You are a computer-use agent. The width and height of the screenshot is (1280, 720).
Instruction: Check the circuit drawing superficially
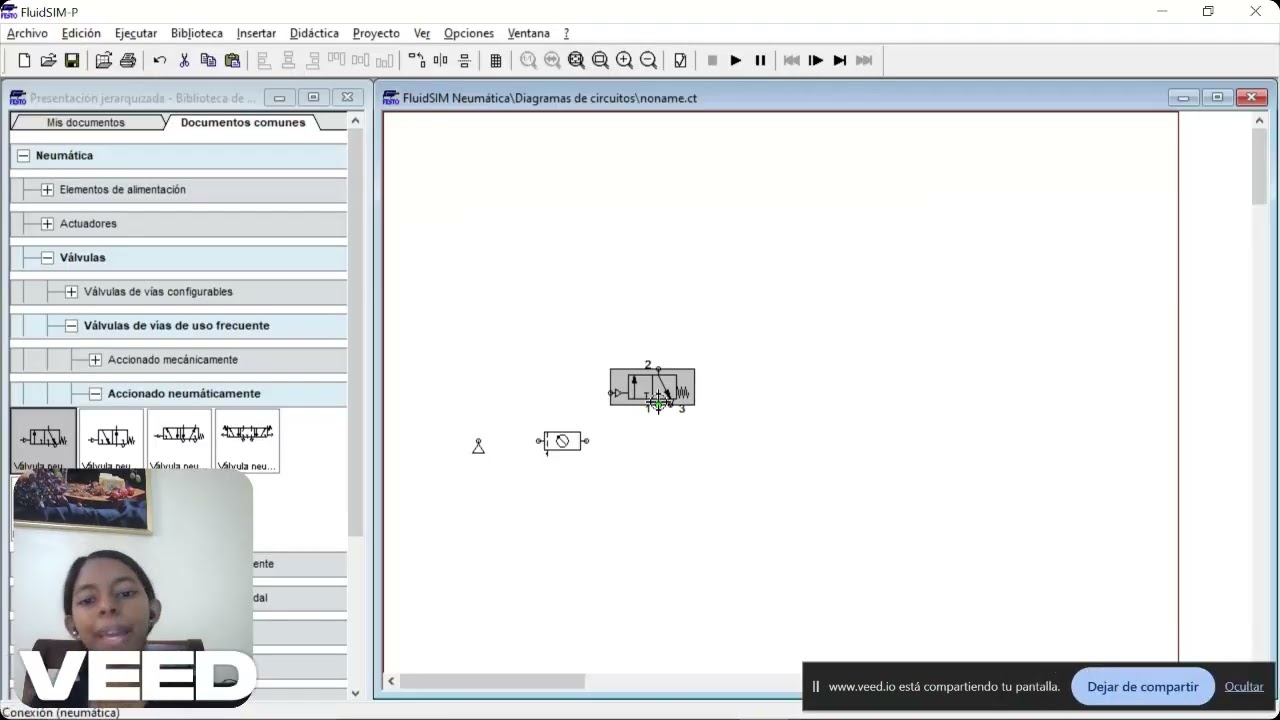coord(680,60)
